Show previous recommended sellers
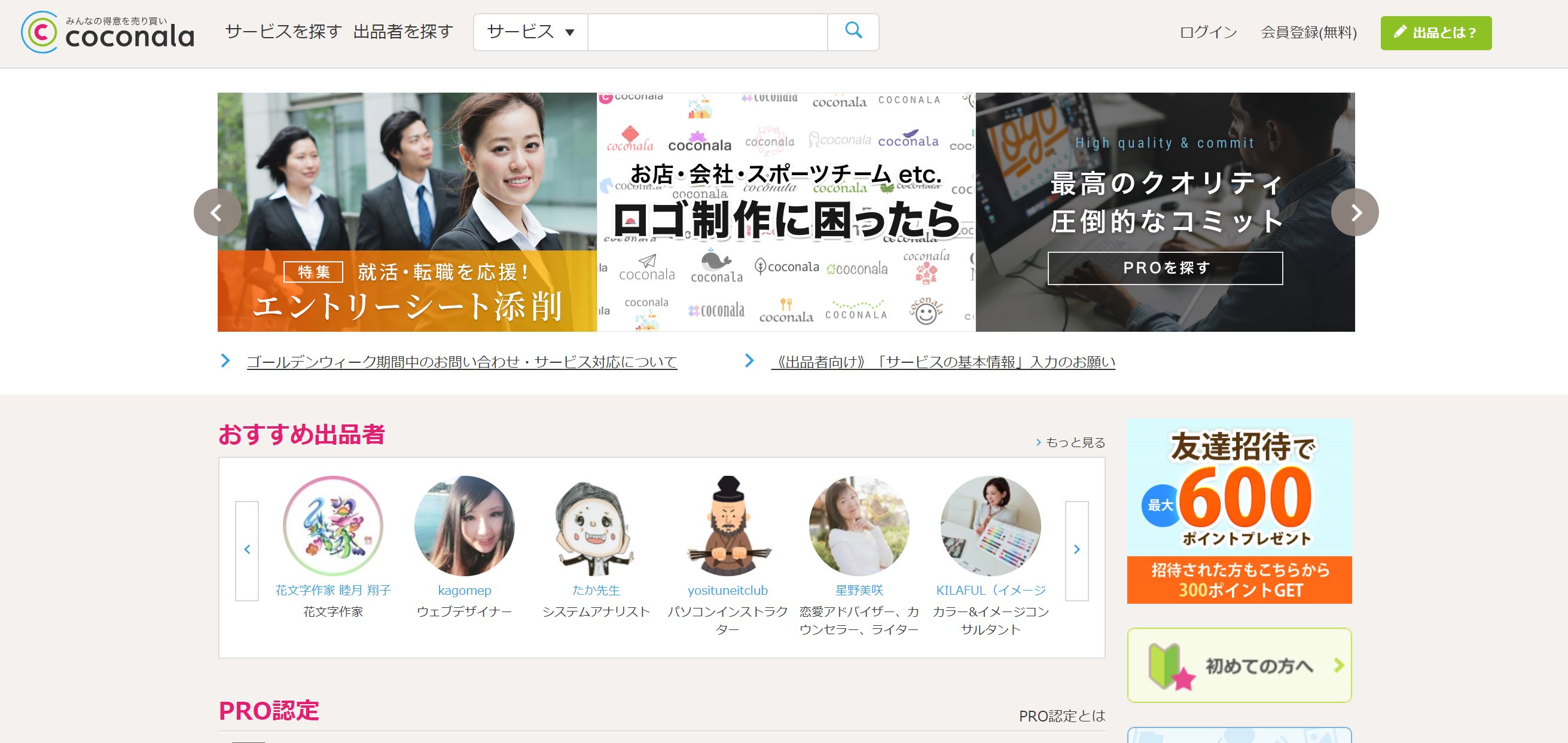Screen dimensions: 1568x743 pyautogui.click(x=247, y=551)
